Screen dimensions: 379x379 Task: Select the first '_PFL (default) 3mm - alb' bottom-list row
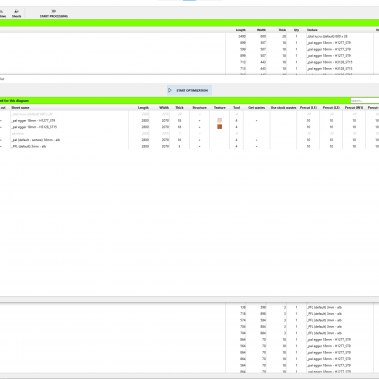coord(189,307)
